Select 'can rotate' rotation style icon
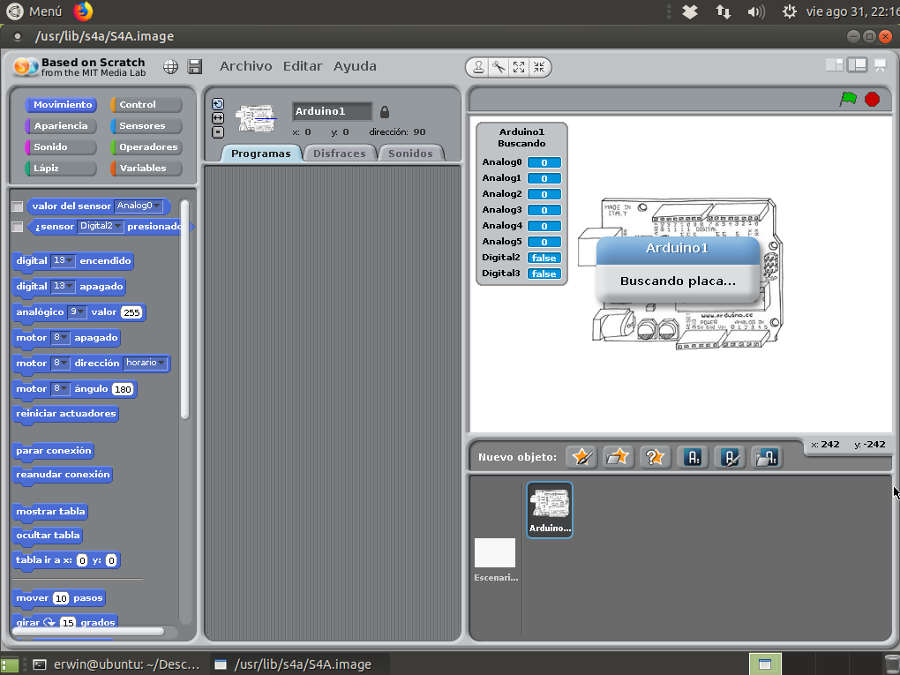The width and height of the screenshot is (900, 675). click(x=218, y=104)
